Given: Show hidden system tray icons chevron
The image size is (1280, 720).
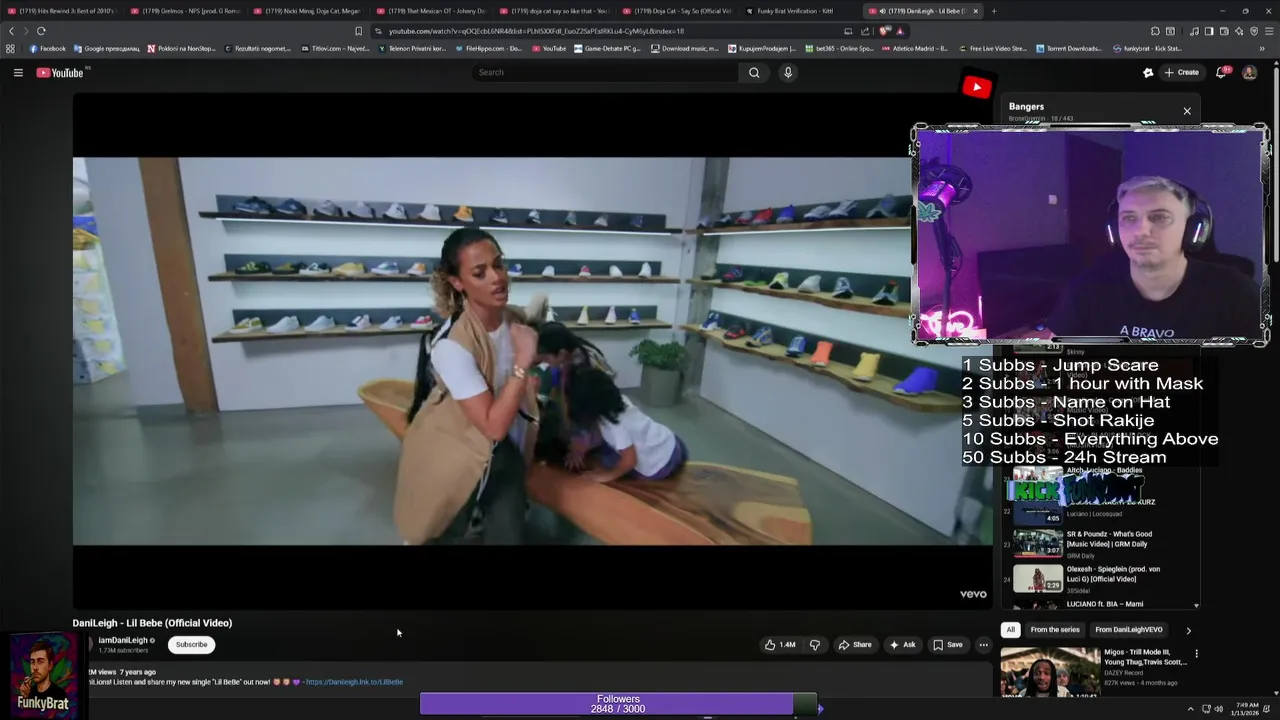Looking at the screenshot, I should (1190, 709).
